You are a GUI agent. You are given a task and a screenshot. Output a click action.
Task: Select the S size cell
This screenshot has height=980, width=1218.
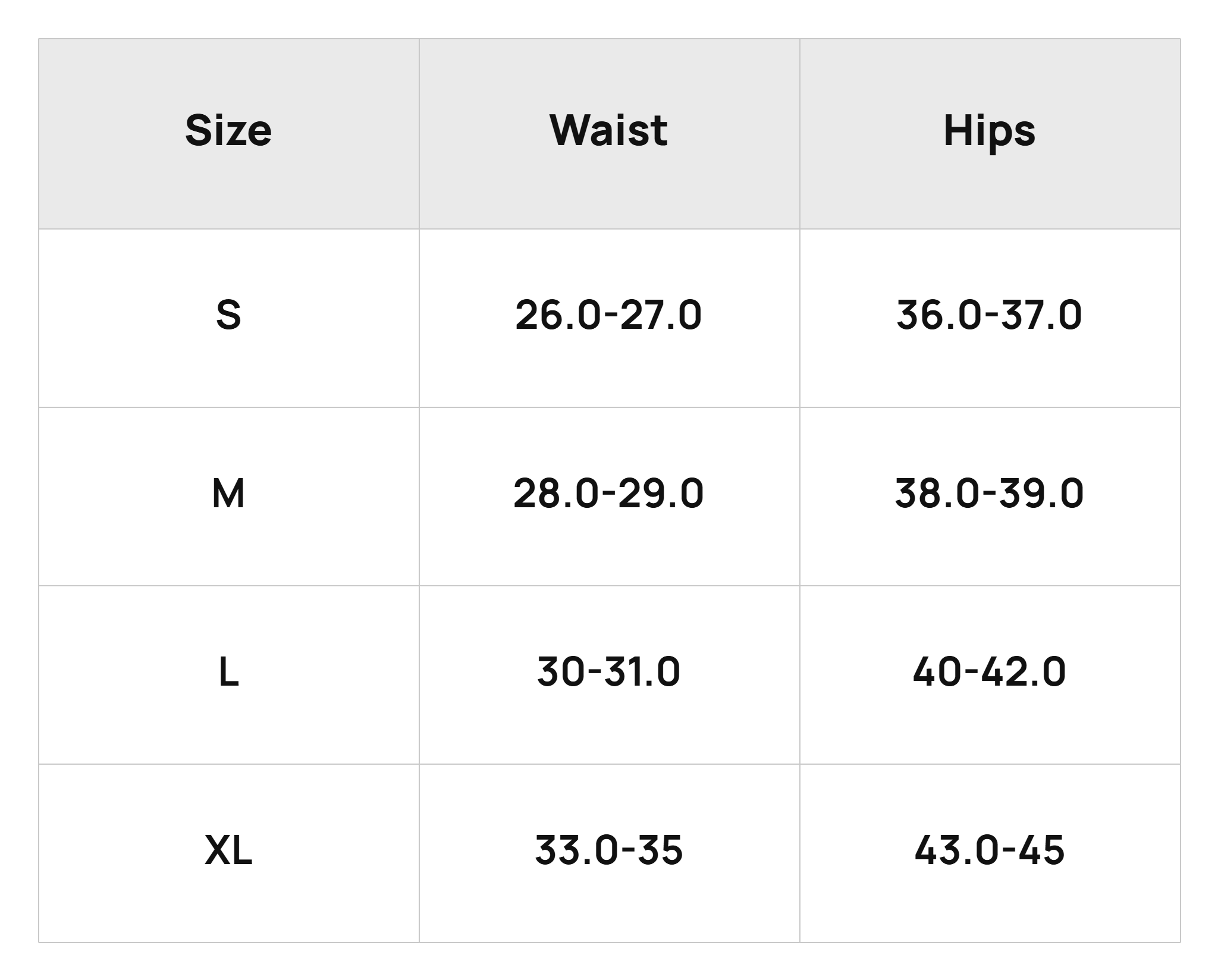pyautogui.click(x=229, y=318)
